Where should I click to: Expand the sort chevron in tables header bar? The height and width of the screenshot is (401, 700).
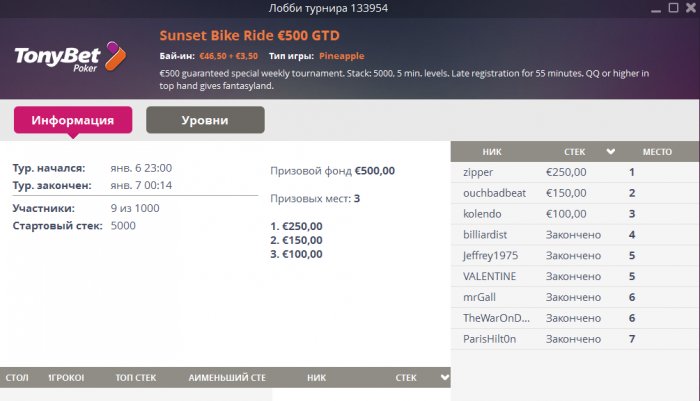pyautogui.click(x=445, y=377)
